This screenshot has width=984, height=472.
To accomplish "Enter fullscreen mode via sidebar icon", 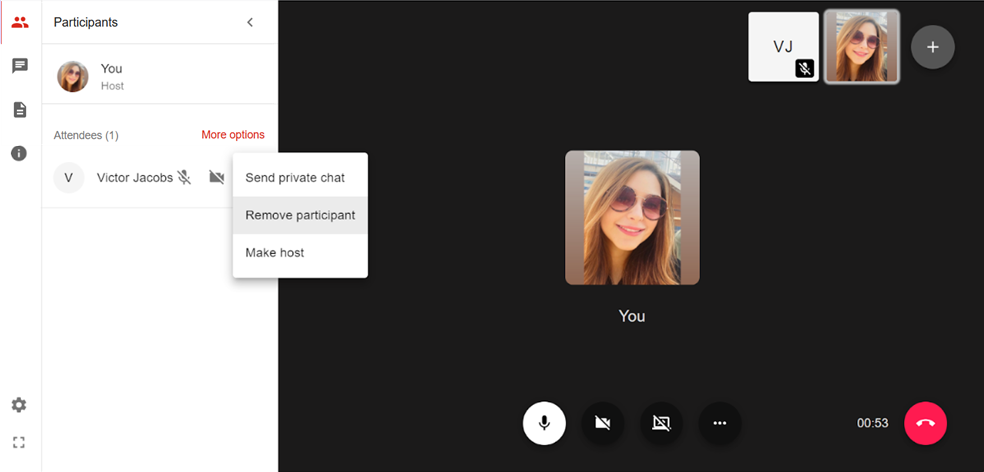I will [19, 442].
